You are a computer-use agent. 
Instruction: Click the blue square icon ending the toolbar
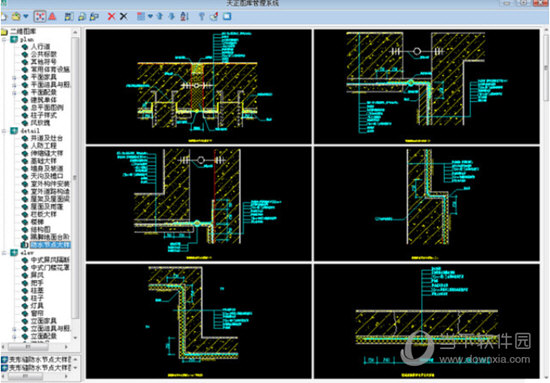click(227, 16)
